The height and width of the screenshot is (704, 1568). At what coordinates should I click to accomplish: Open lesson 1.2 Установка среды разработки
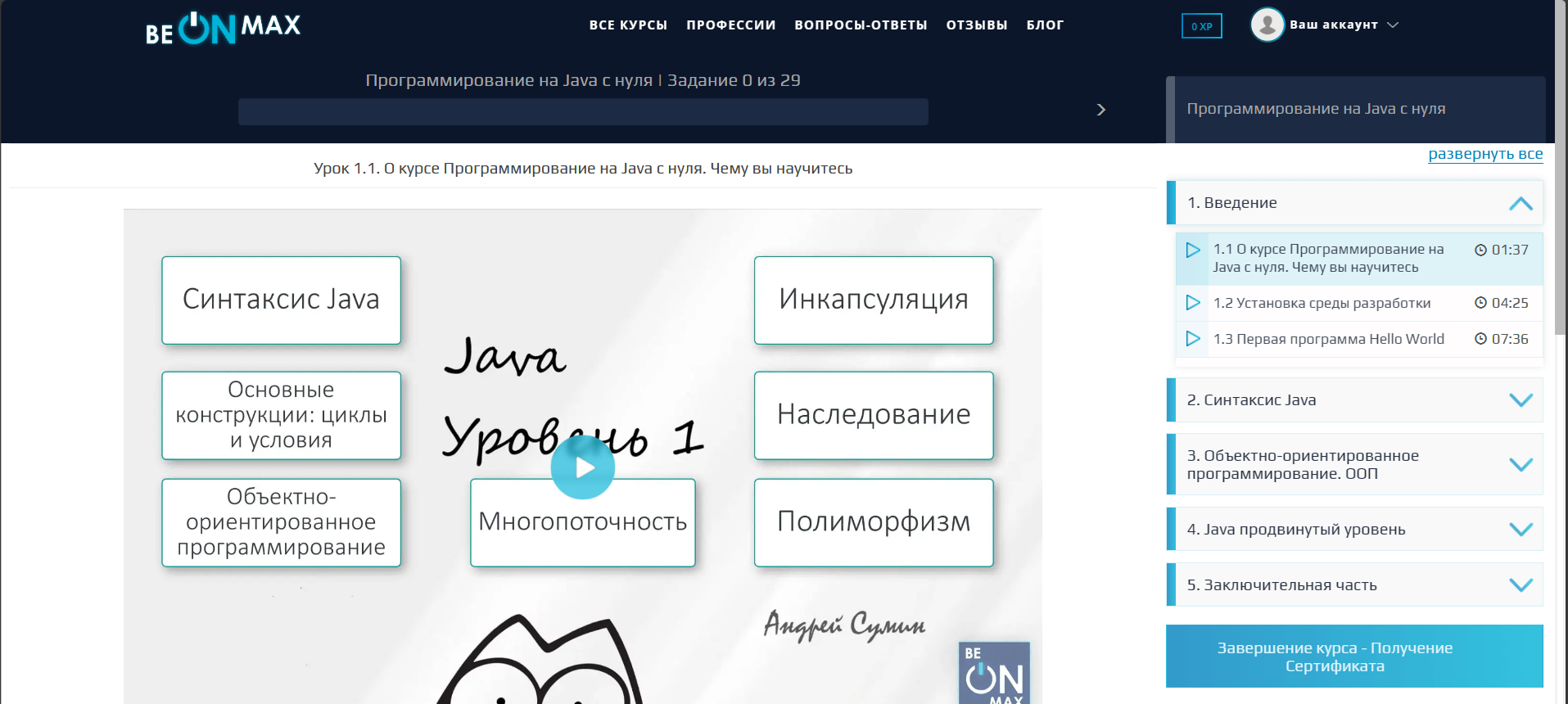coord(1359,303)
